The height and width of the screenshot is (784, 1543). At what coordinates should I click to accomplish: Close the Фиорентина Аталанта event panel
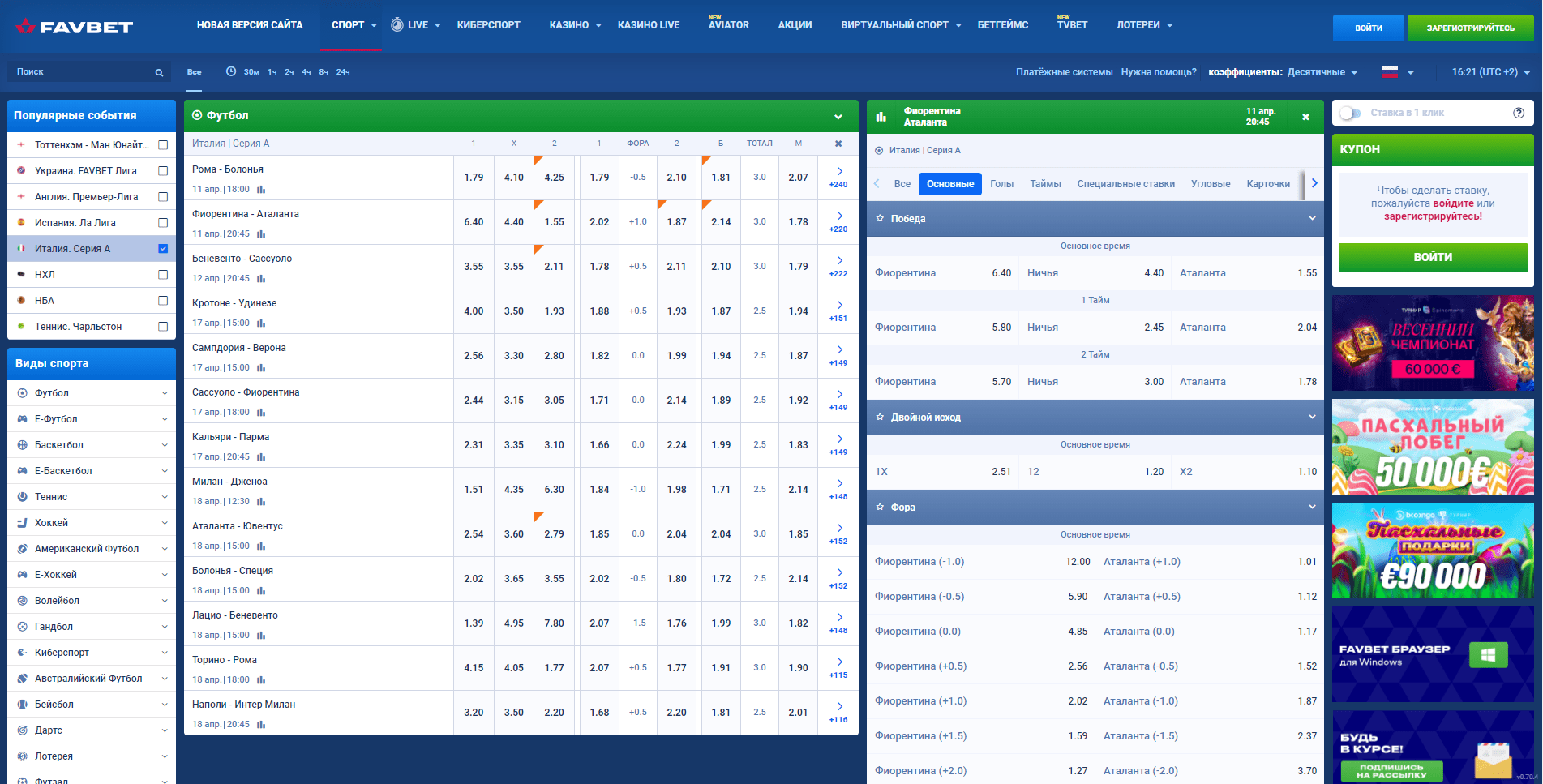click(1305, 117)
